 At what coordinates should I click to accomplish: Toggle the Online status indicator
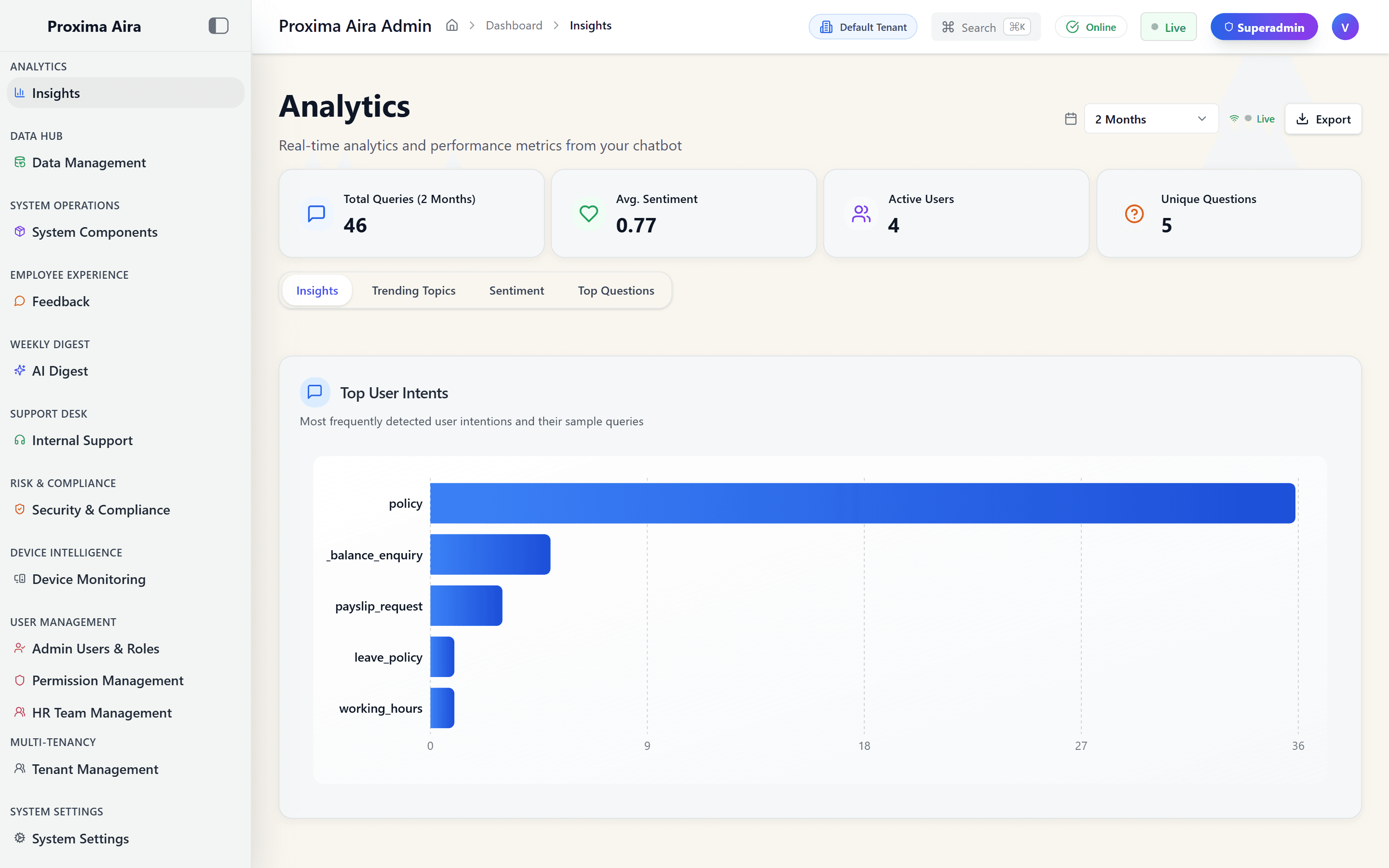1090,27
